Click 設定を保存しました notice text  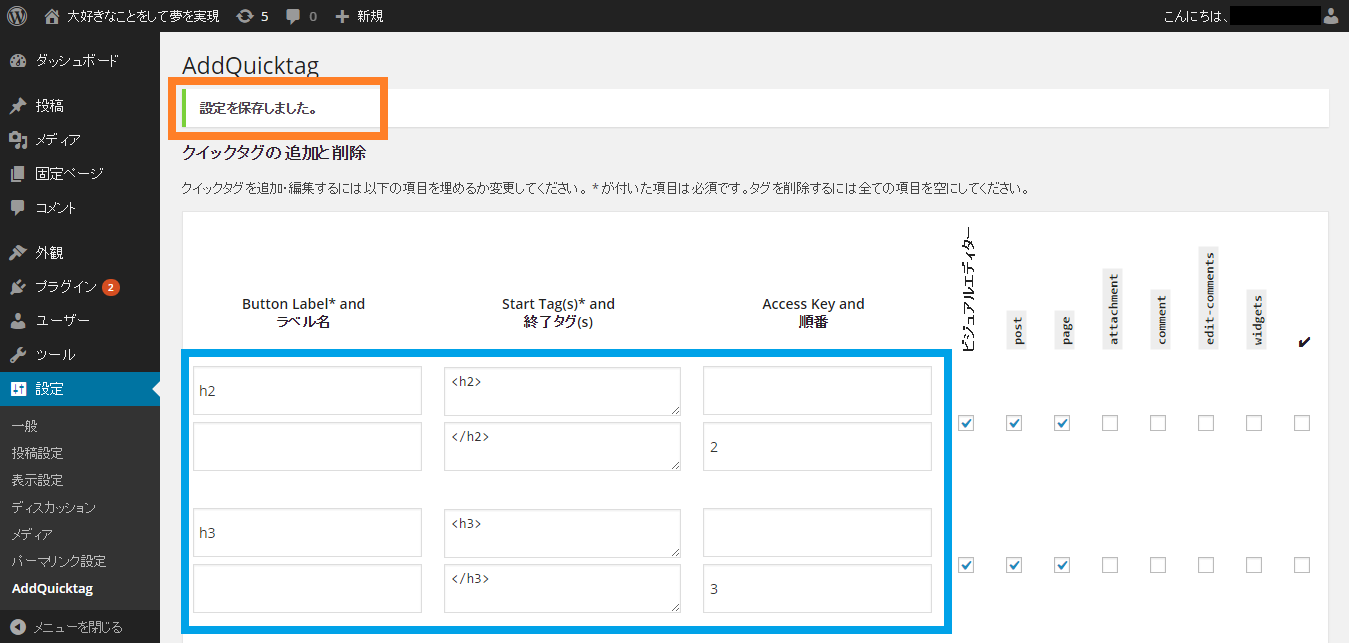pos(258,107)
